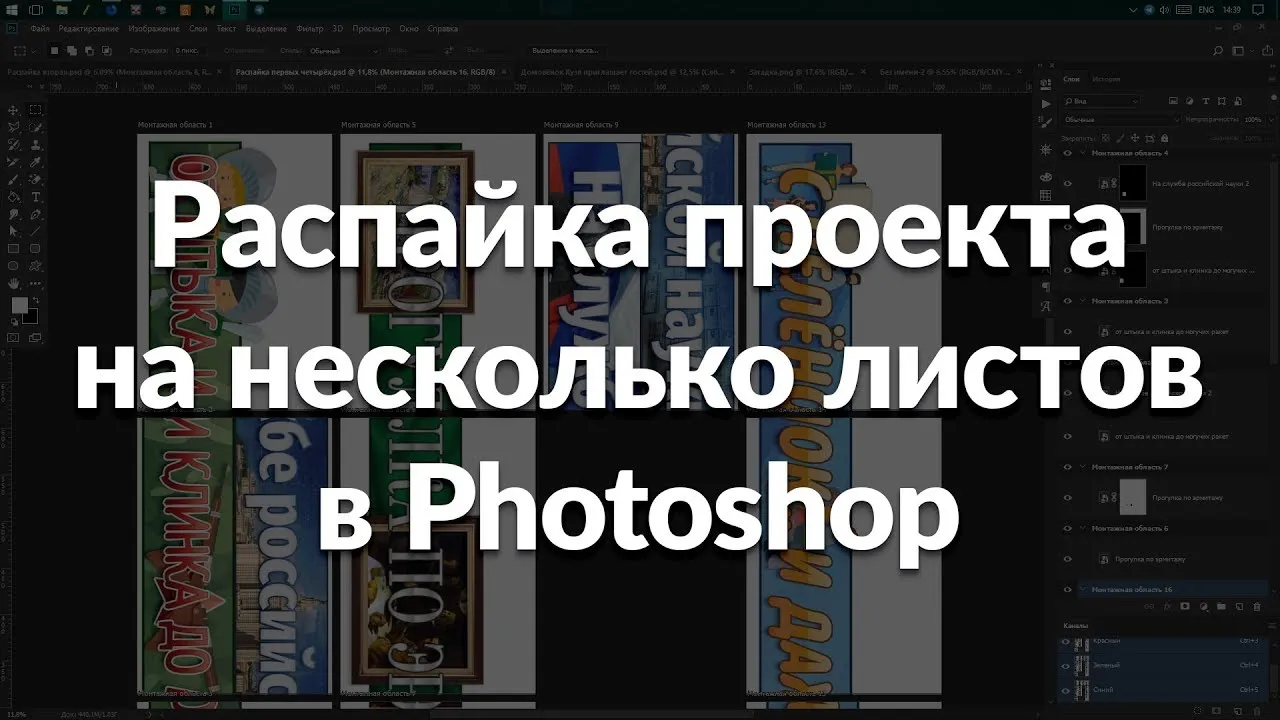The height and width of the screenshot is (720, 1280).
Task: Click the Create new layer icon
Action: point(1239,606)
